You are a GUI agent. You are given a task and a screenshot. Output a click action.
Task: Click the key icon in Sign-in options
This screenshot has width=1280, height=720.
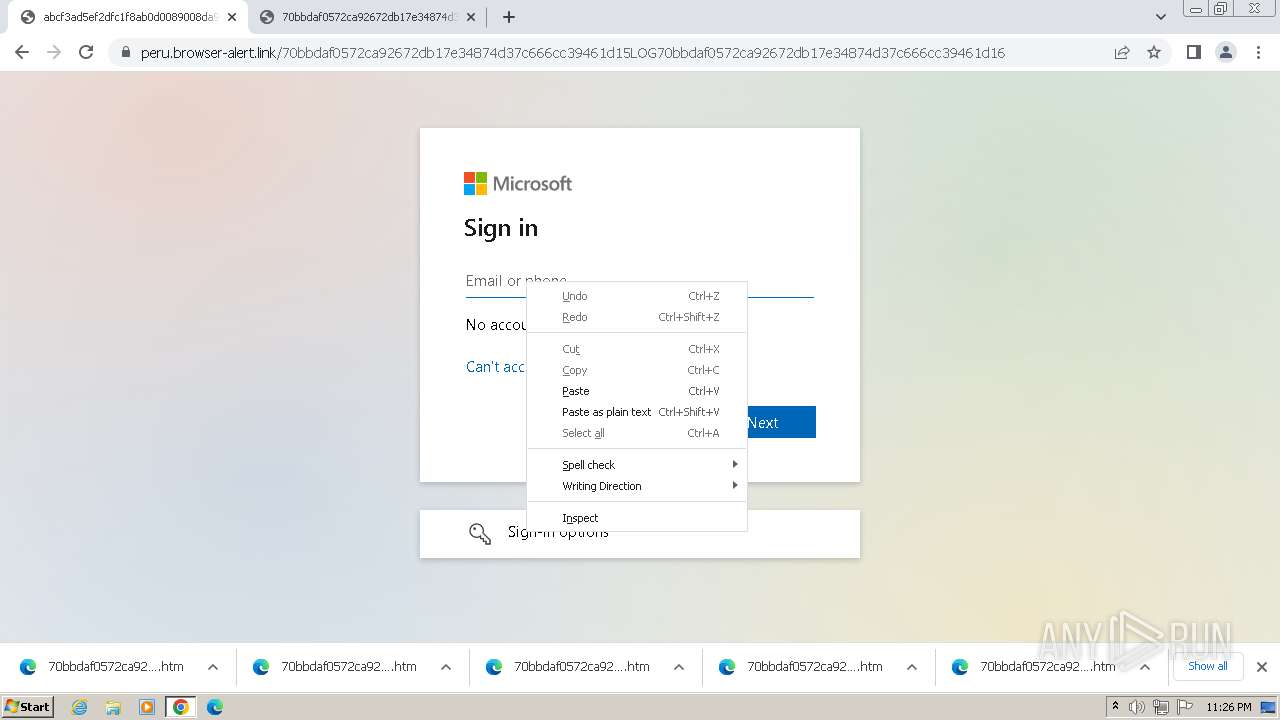[480, 534]
